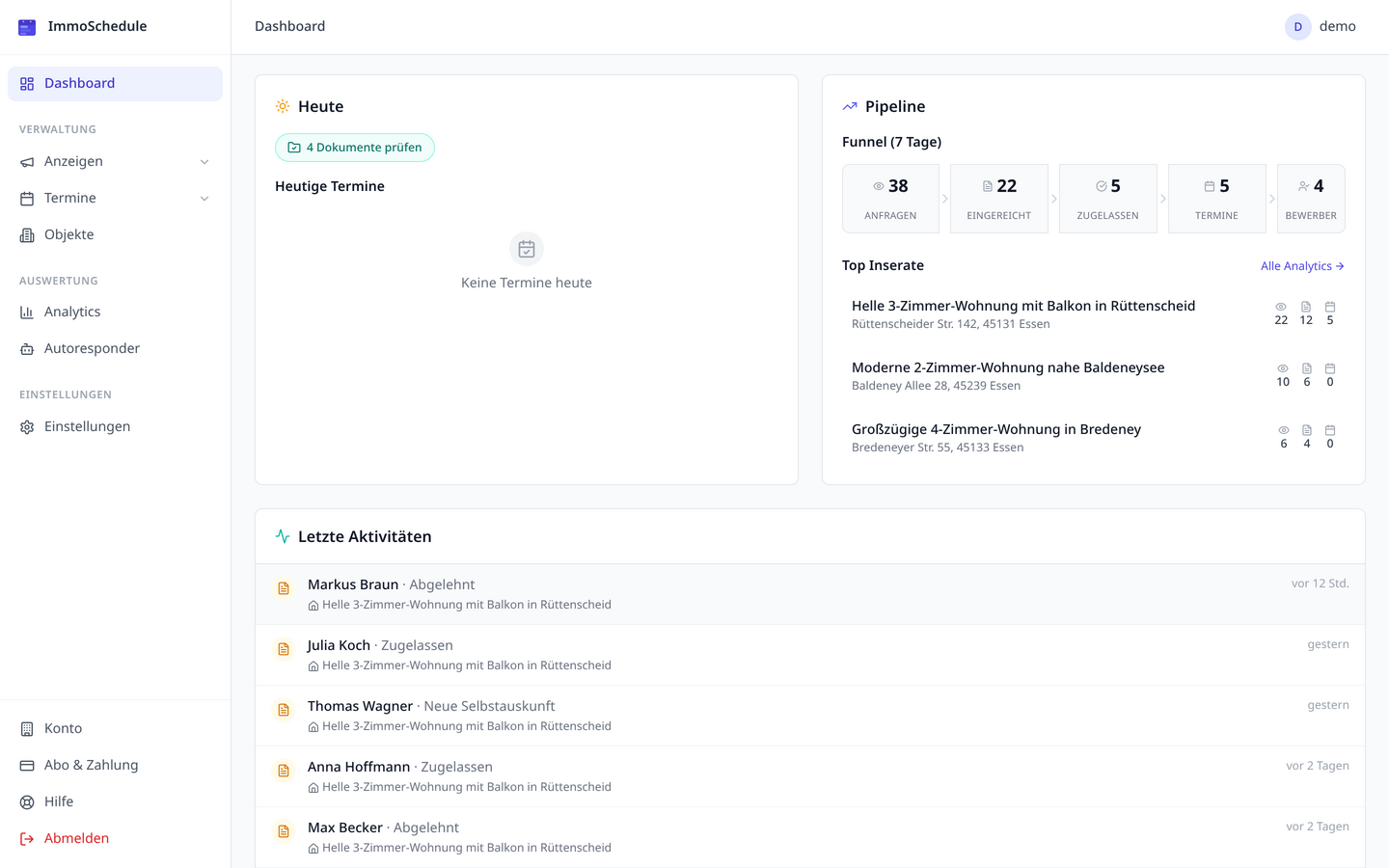Screen dimensions: 1389x868
Task: Open the Einstellungen gear icon
Action: 27,425
